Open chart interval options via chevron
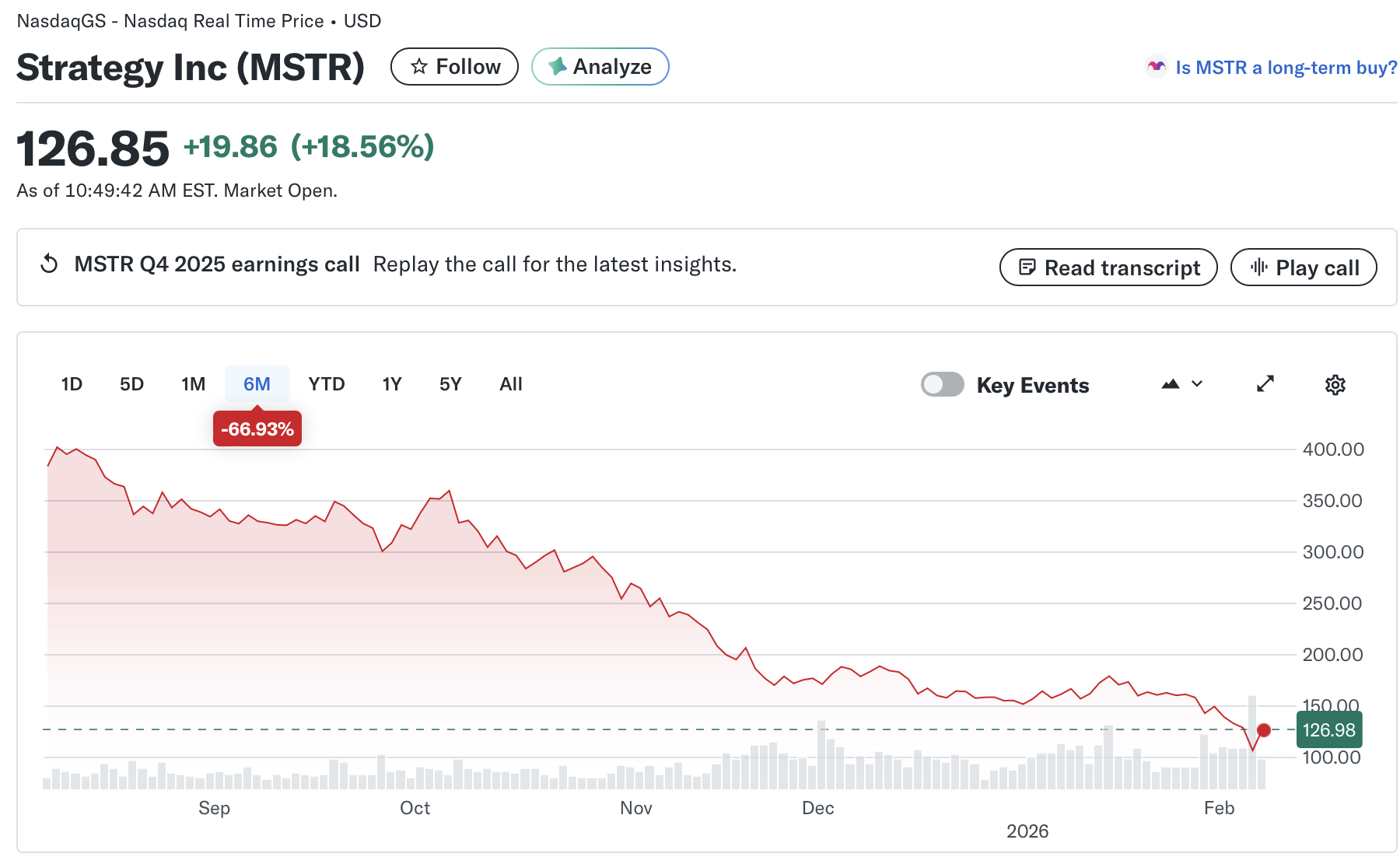This screenshot has height=864, width=1400. click(x=1197, y=384)
